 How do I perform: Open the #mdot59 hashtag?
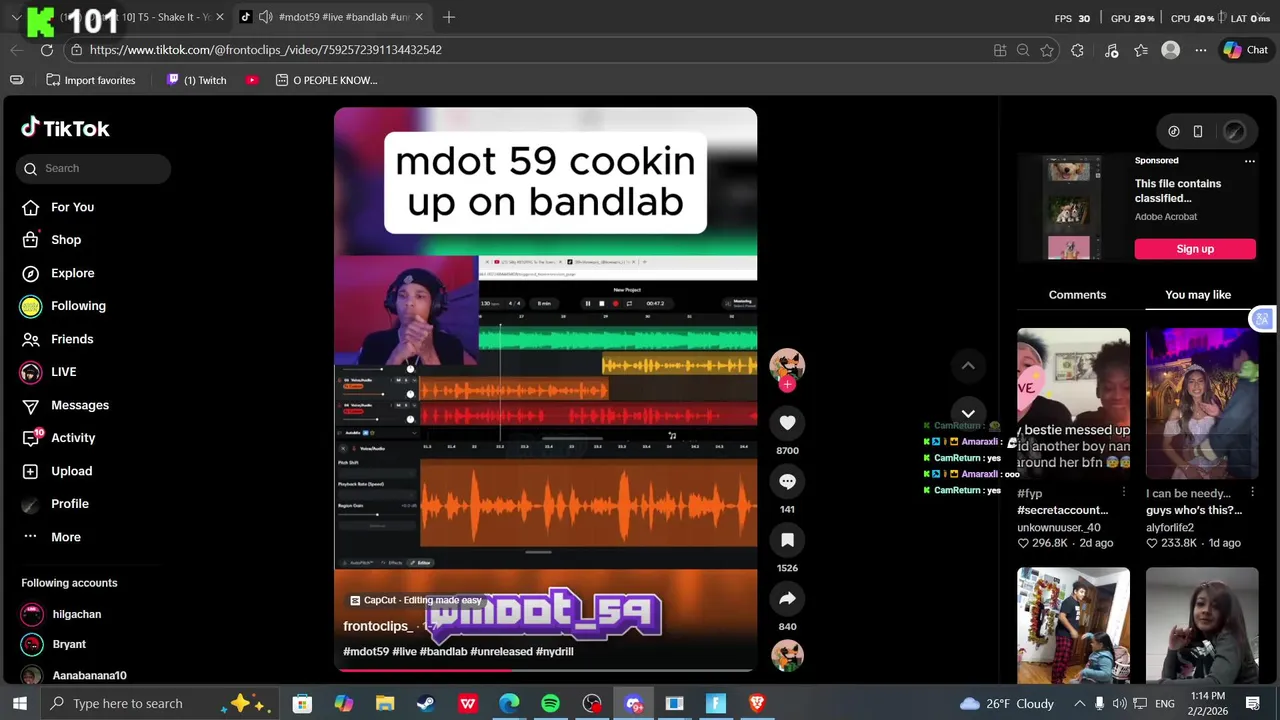point(366,651)
